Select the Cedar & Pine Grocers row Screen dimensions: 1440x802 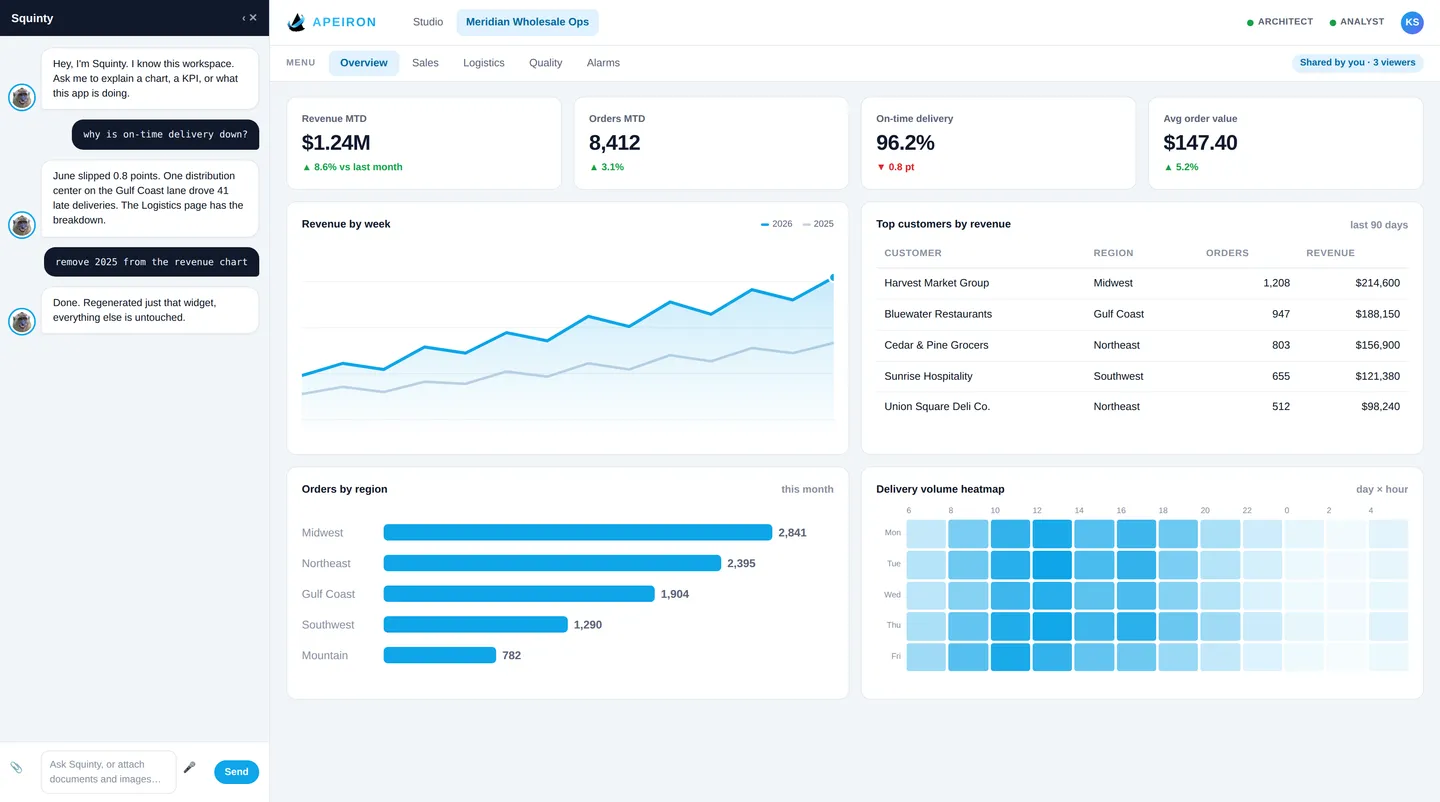(x=1142, y=345)
